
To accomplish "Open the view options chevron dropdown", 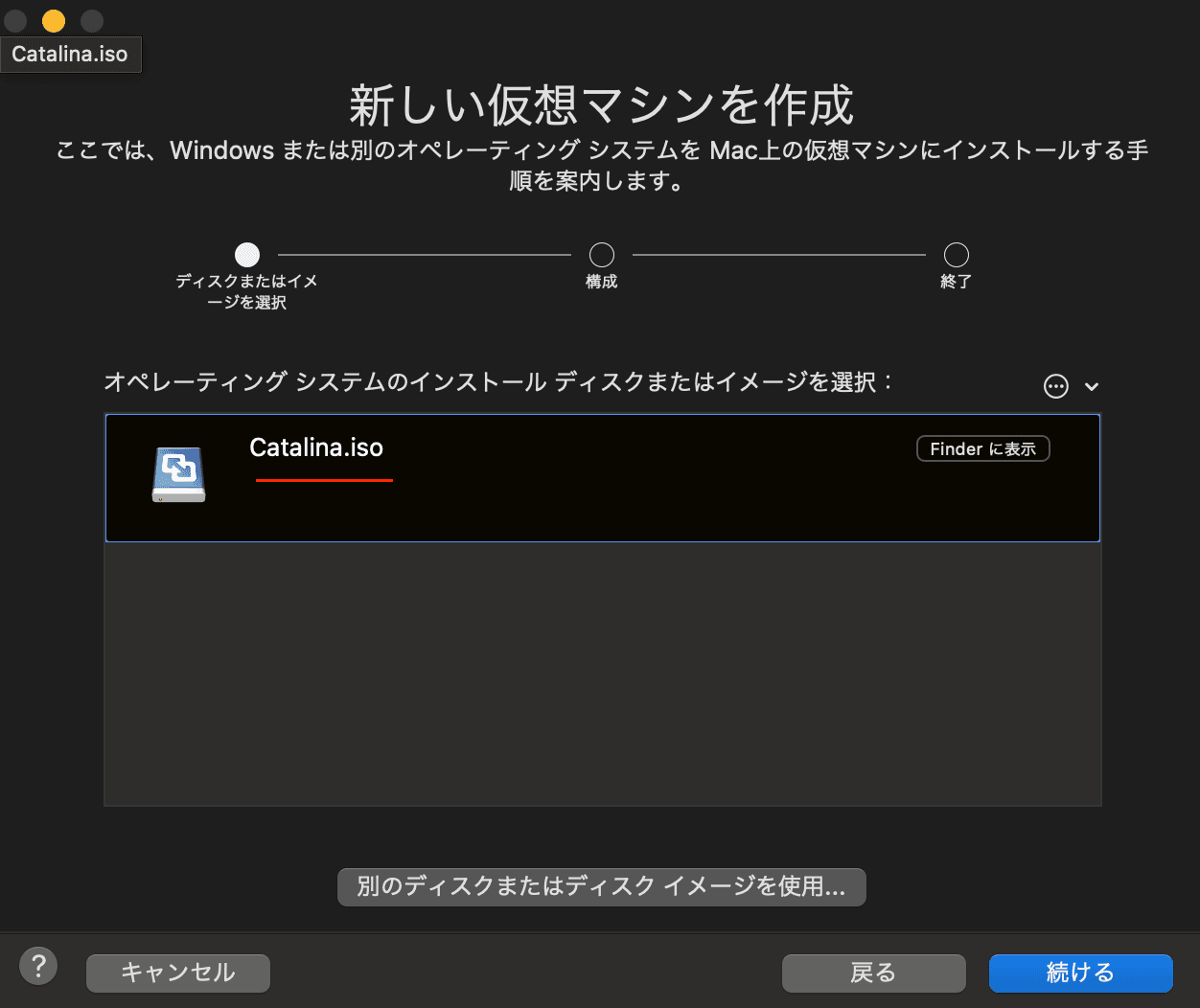I will click(x=1091, y=386).
